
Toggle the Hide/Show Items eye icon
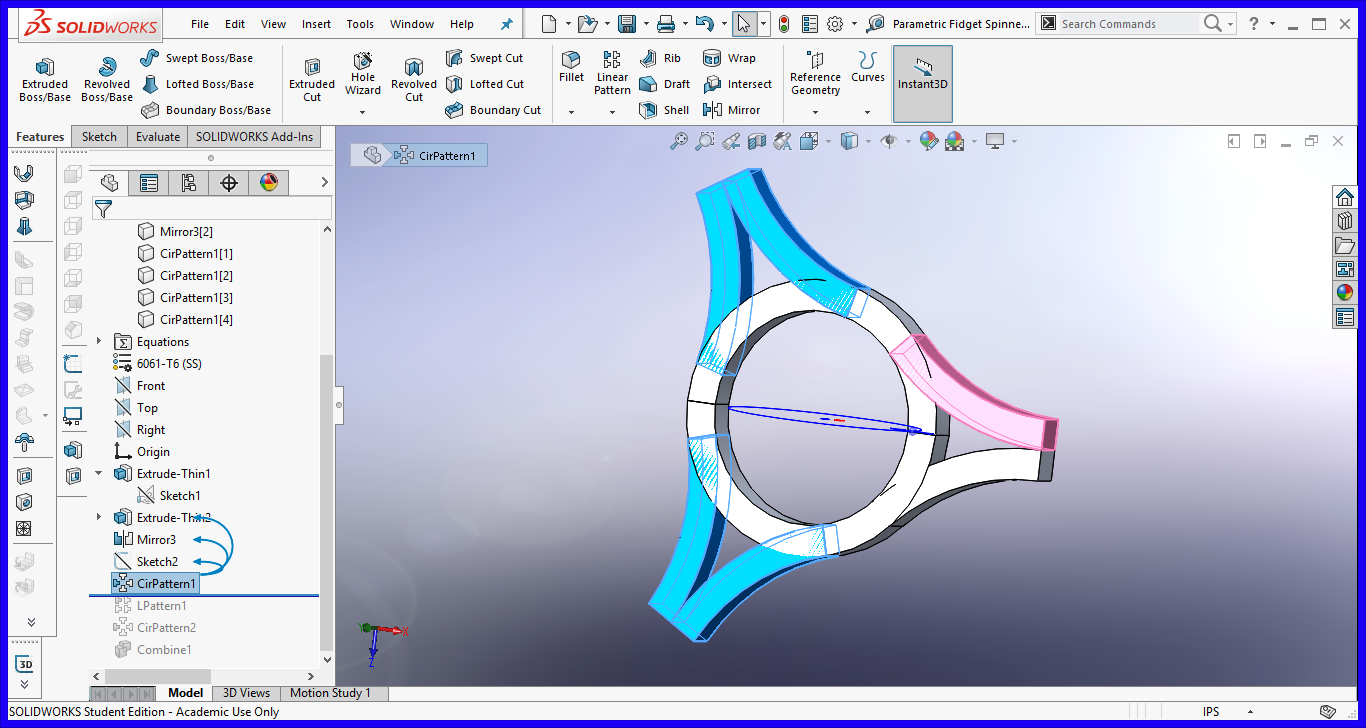pos(889,141)
